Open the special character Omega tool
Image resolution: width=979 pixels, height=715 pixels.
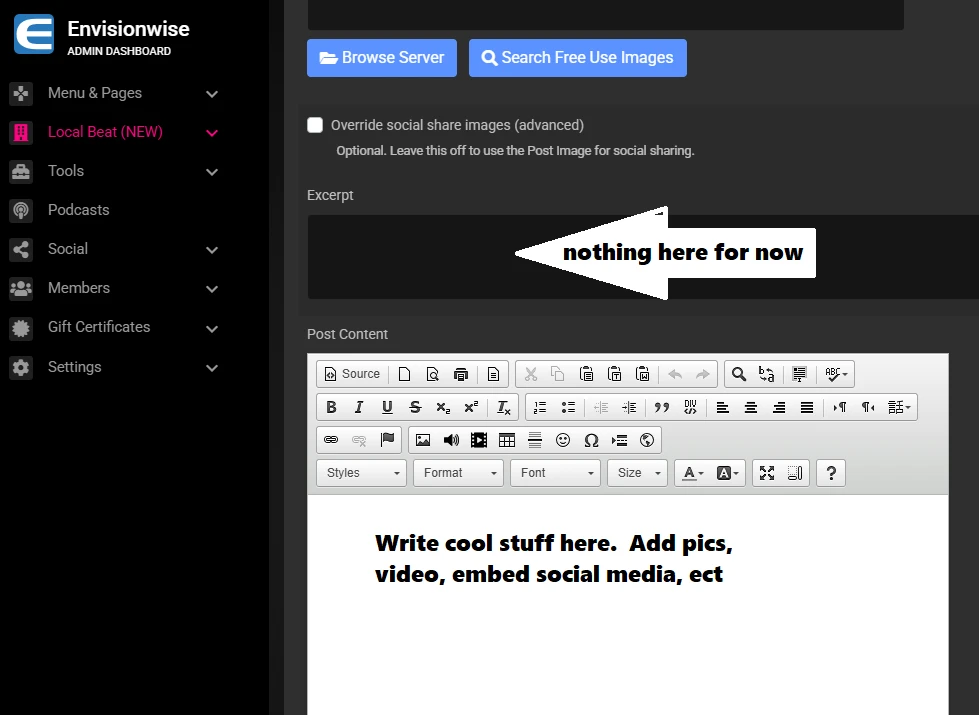point(591,440)
